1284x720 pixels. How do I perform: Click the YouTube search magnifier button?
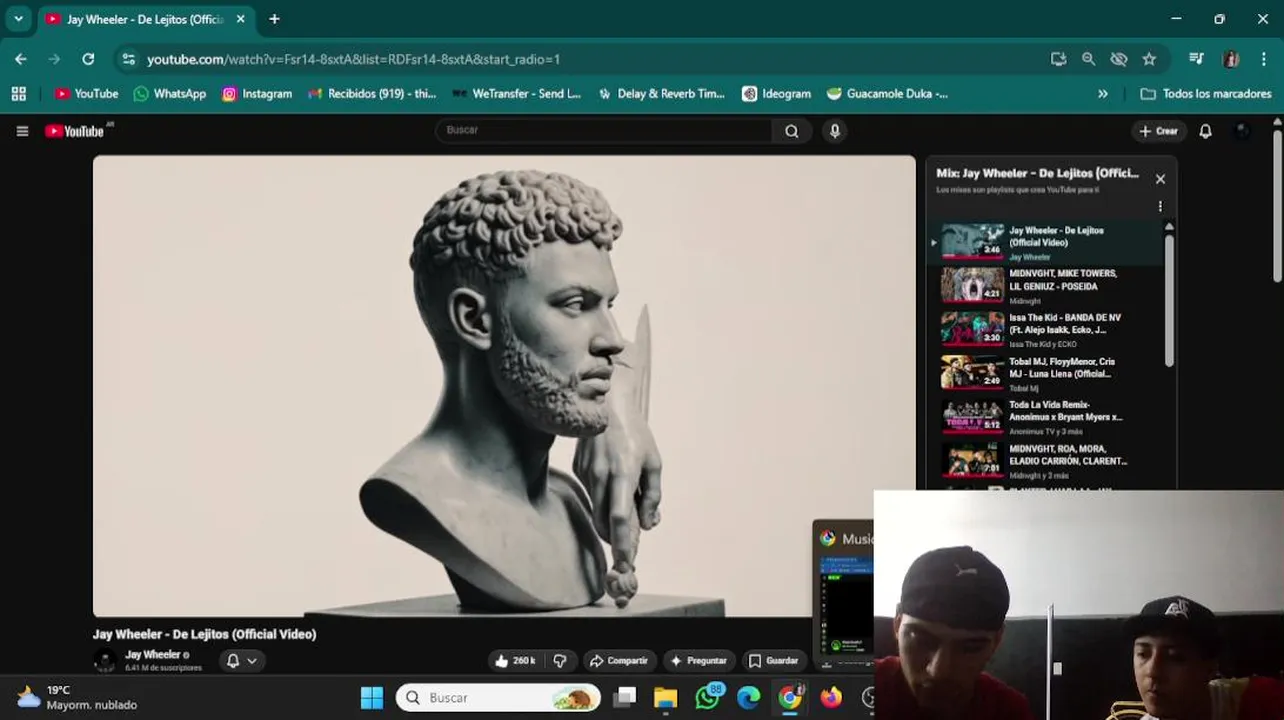(791, 131)
